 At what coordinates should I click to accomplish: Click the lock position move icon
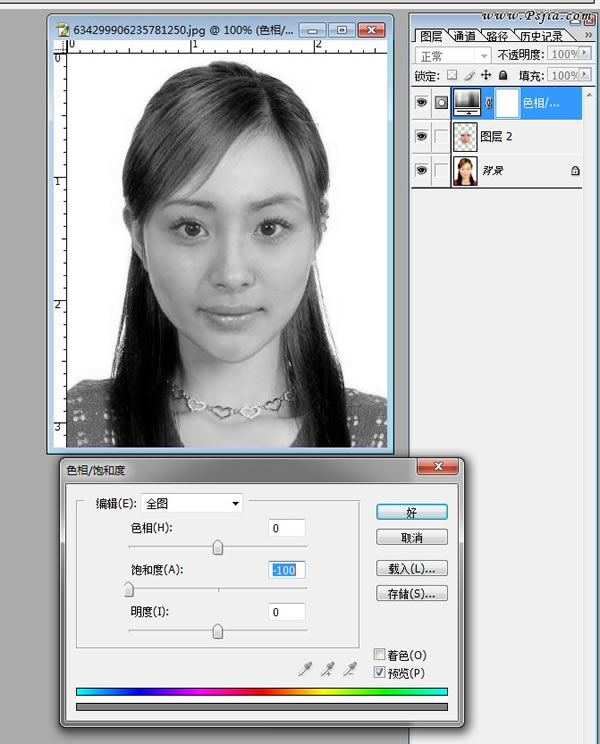pyautogui.click(x=486, y=75)
